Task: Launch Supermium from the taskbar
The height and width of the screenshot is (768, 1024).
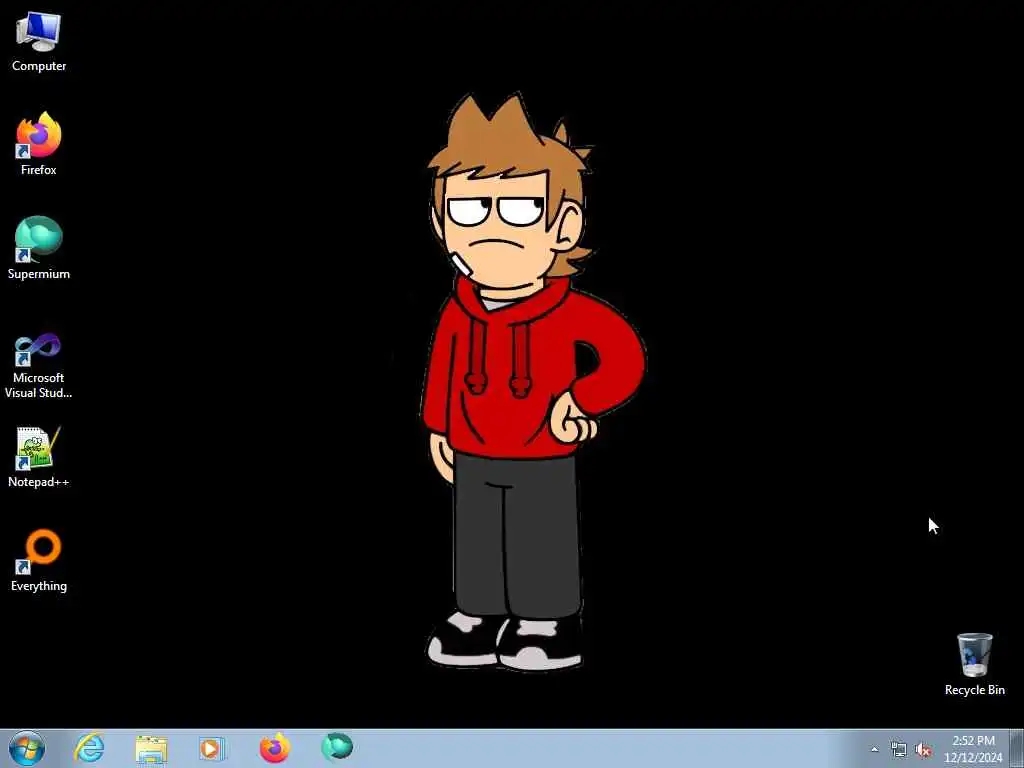Action: [x=337, y=748]
